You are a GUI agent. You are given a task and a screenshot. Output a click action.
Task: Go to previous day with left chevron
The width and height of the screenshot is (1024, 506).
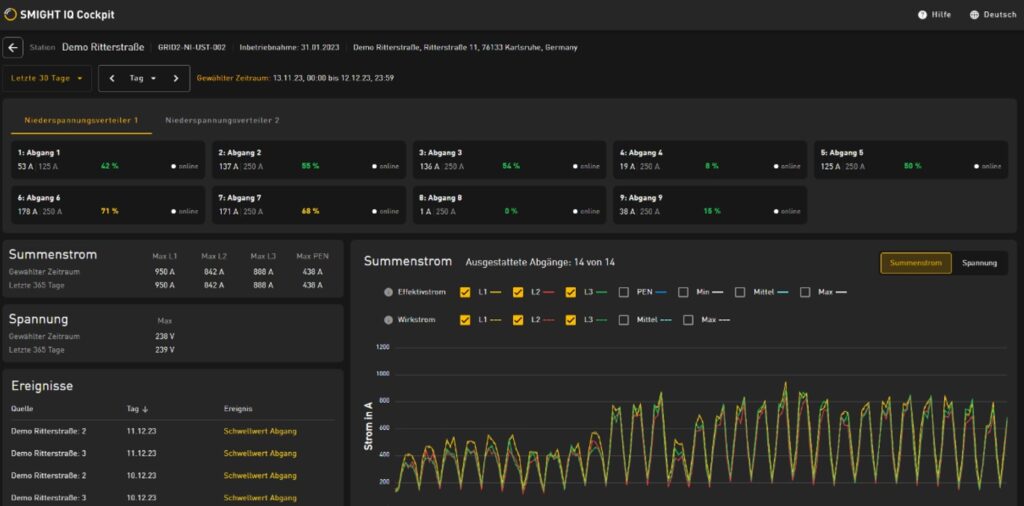click(x=112, y=78)
